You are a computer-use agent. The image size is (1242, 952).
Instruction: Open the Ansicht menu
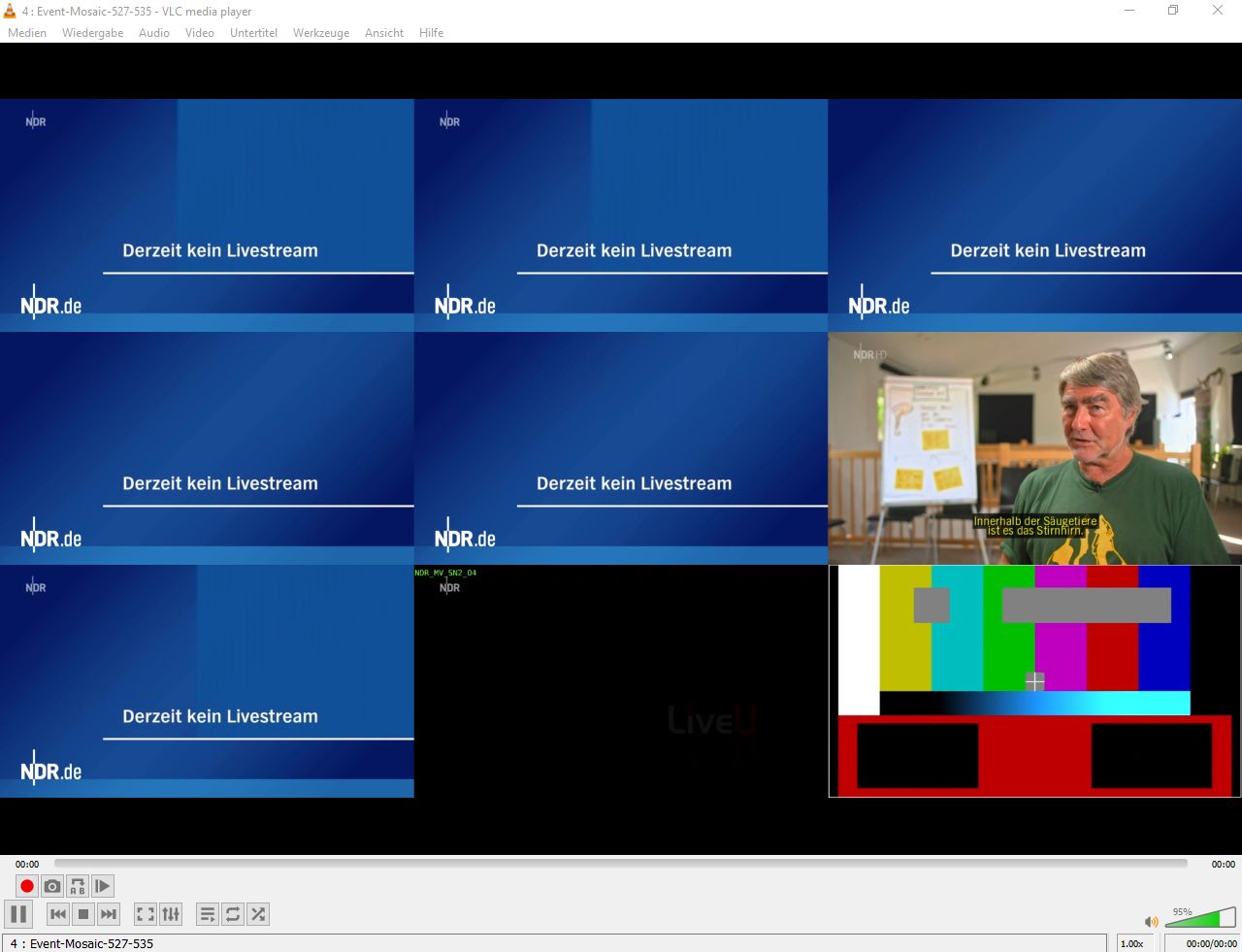384,33
